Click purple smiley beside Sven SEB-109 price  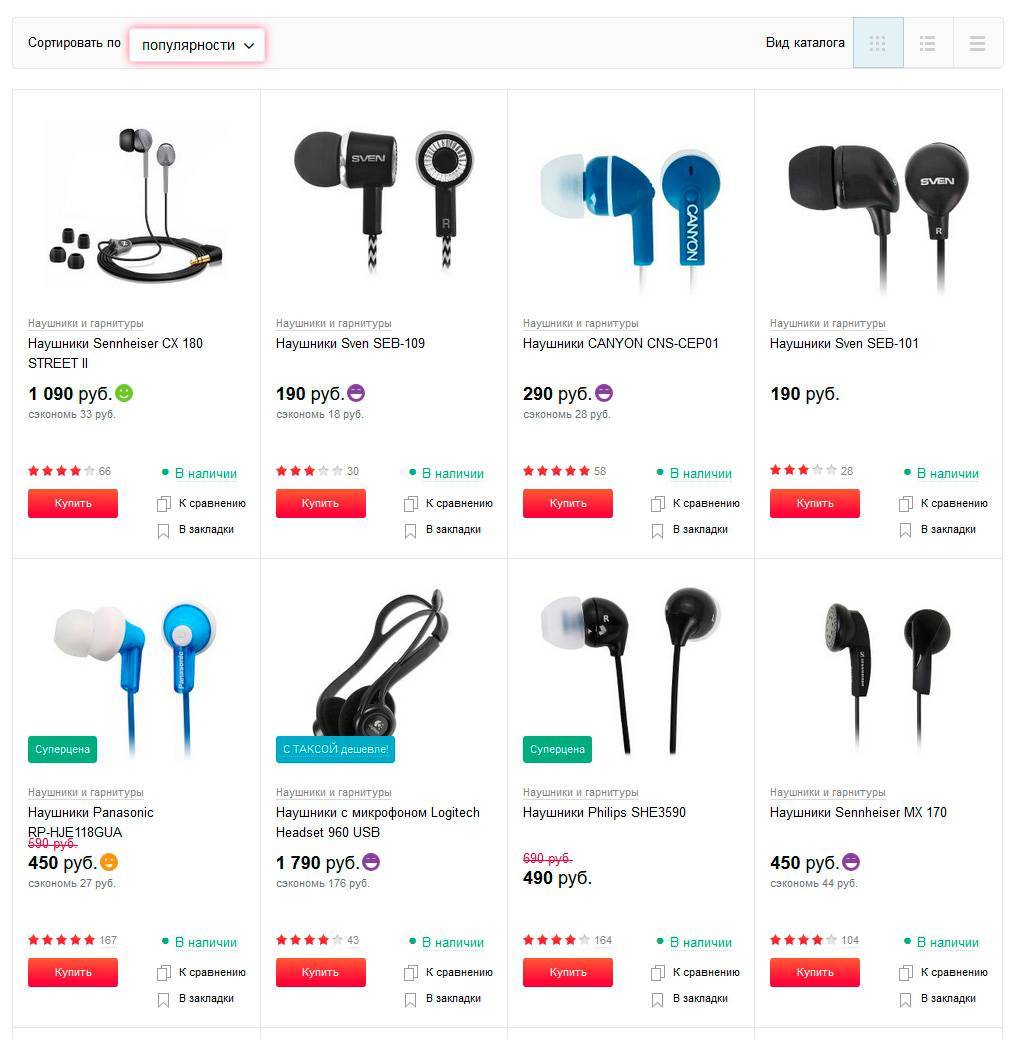click(x=356, y=393)
